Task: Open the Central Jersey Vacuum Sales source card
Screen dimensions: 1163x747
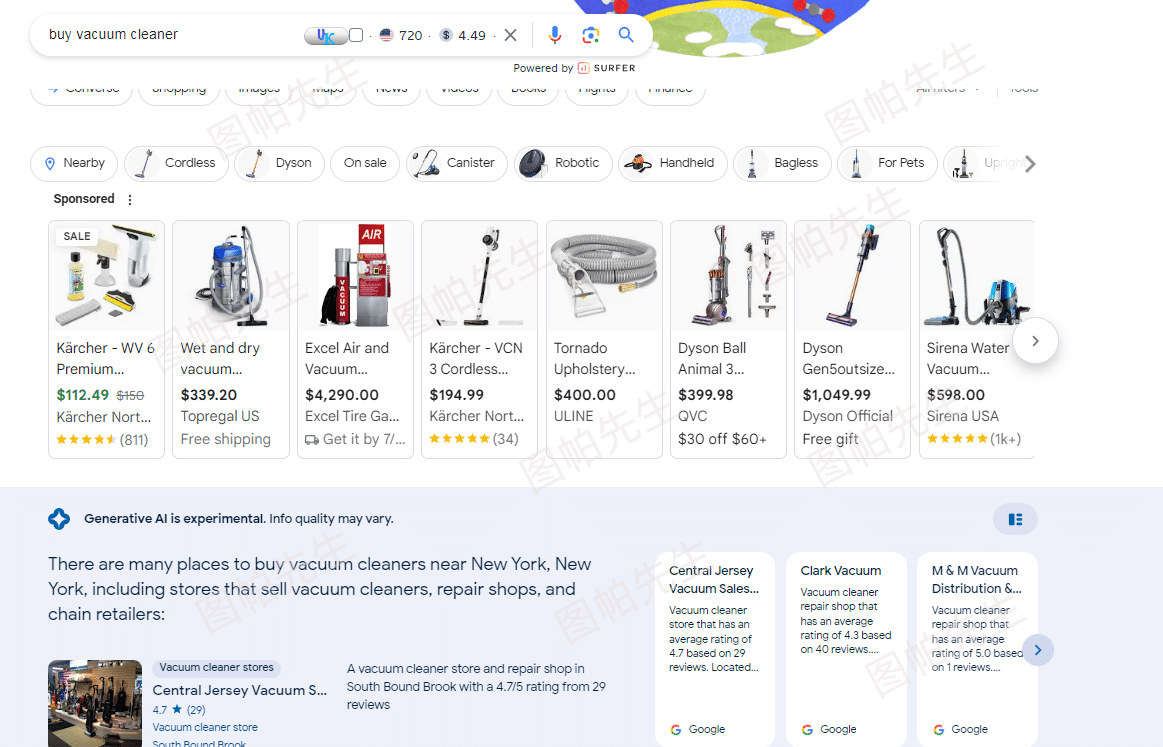Action: pos(715,648)
